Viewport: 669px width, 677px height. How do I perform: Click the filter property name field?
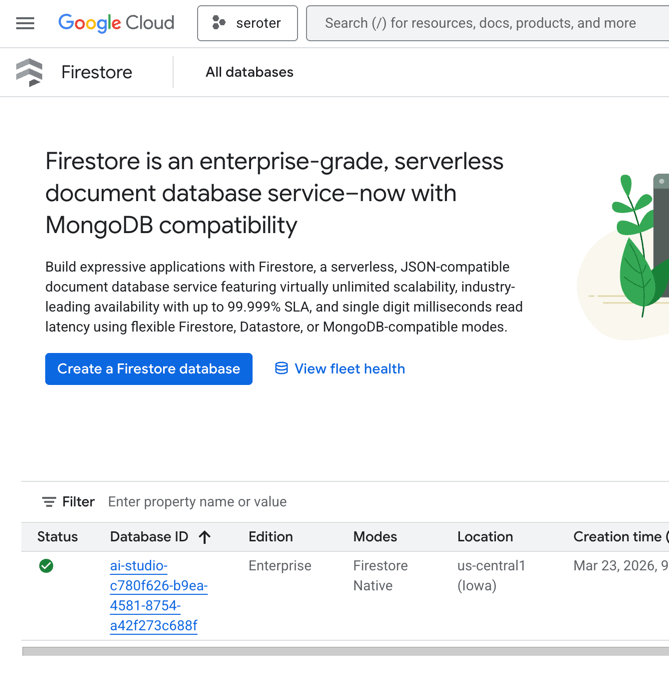click(300, 502)
